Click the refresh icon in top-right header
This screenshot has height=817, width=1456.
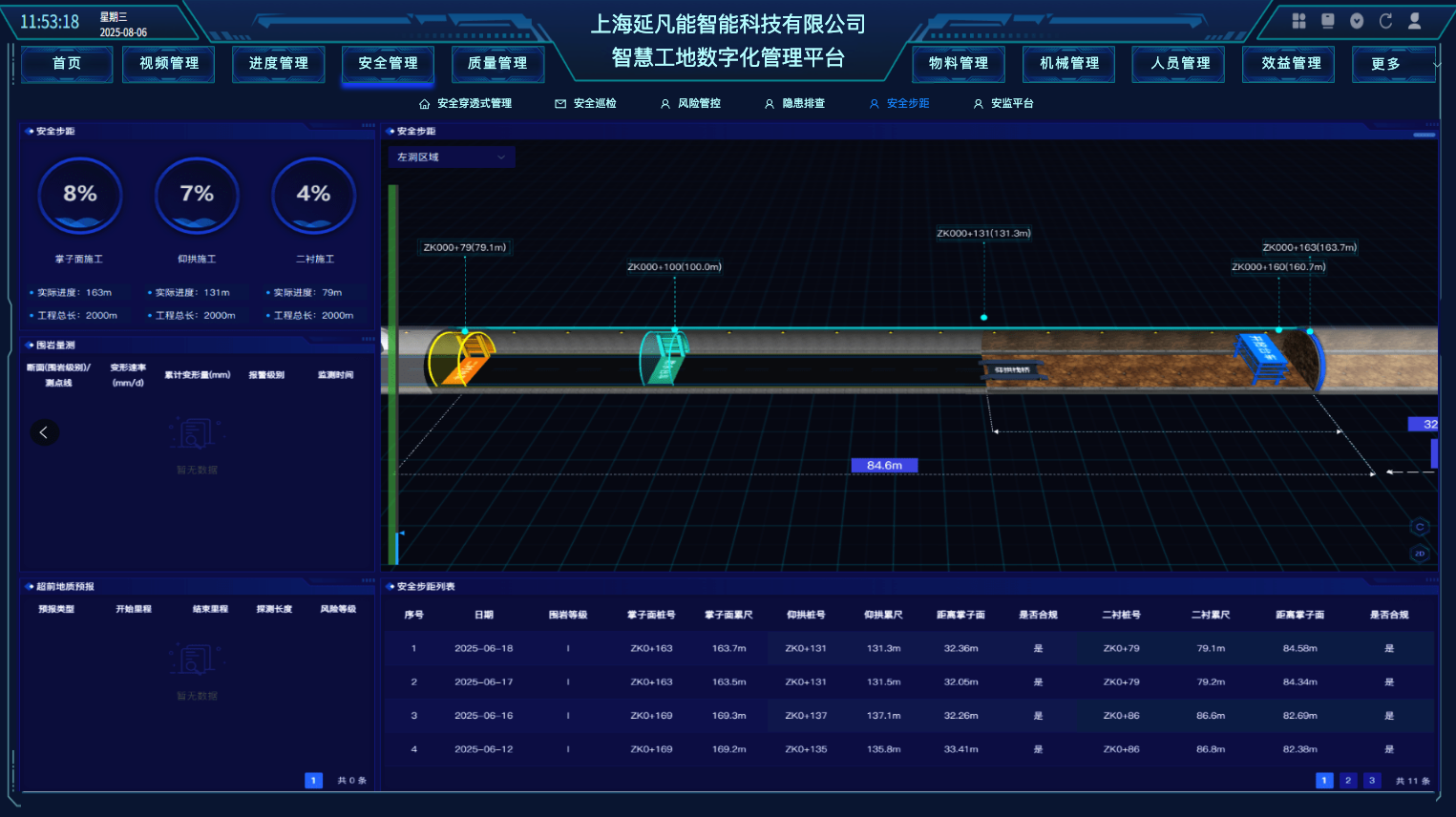click(x=1385, y=21)
